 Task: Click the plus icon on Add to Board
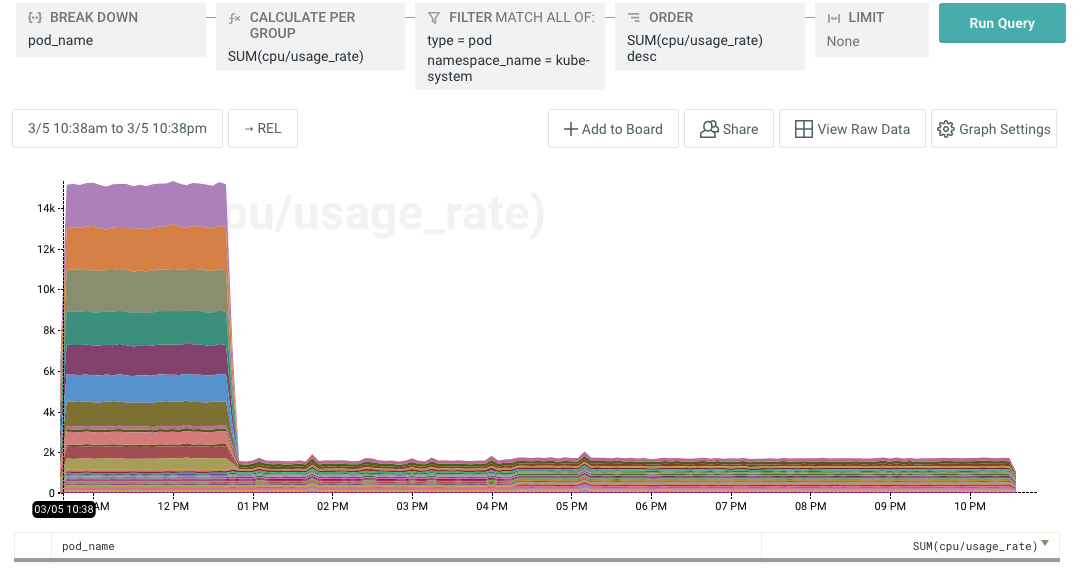(570, 129)
